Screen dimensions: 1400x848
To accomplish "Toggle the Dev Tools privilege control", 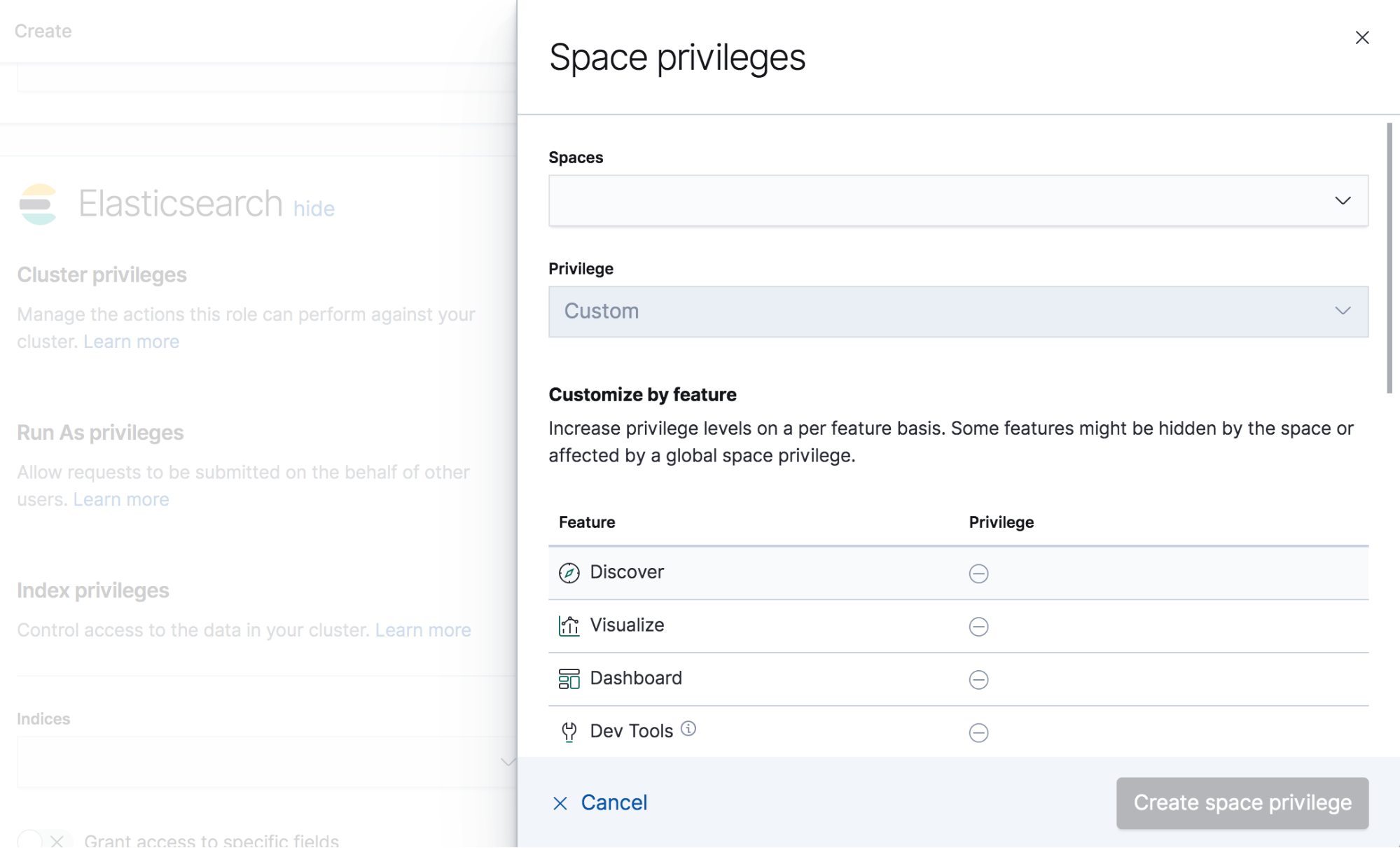I will (978, 732).
